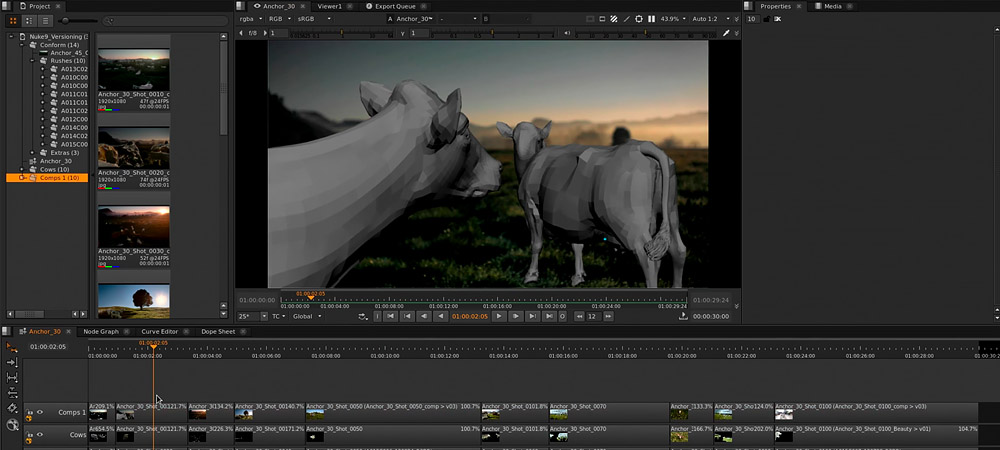Switch to the Node Graph tab

(100, 331)
